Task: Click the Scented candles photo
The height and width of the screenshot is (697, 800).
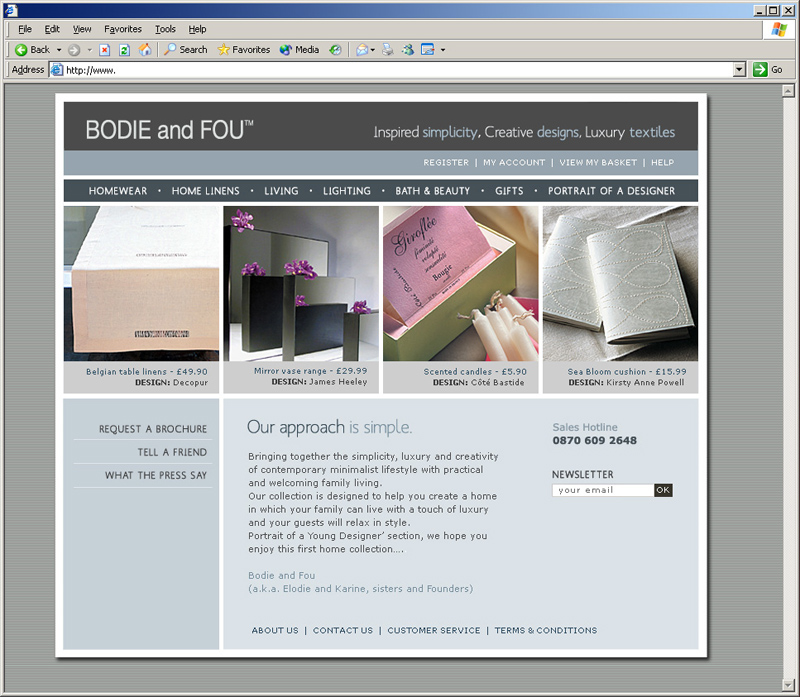Action: click(x=461, y=283)
